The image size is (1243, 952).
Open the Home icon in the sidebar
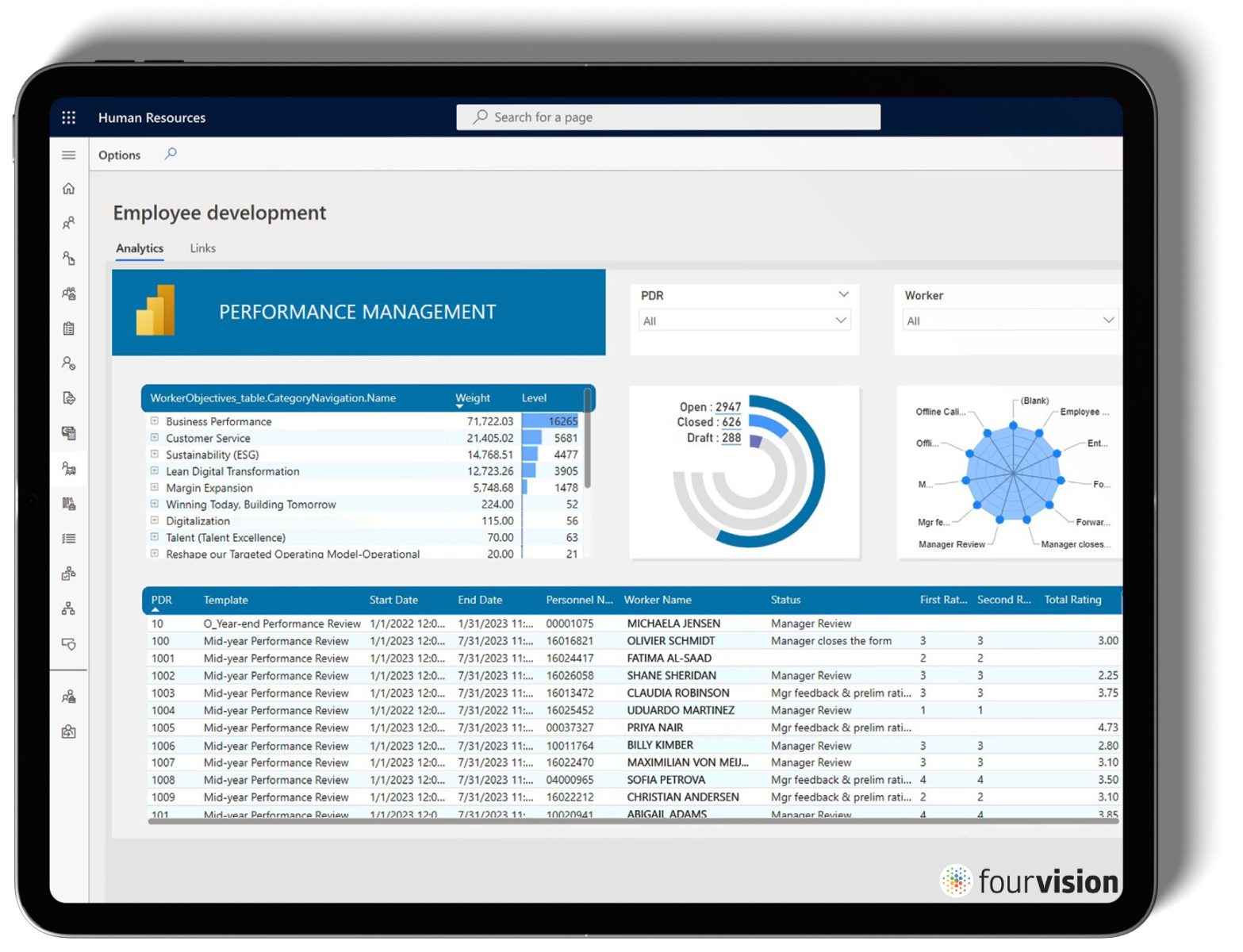coord(69,190)
